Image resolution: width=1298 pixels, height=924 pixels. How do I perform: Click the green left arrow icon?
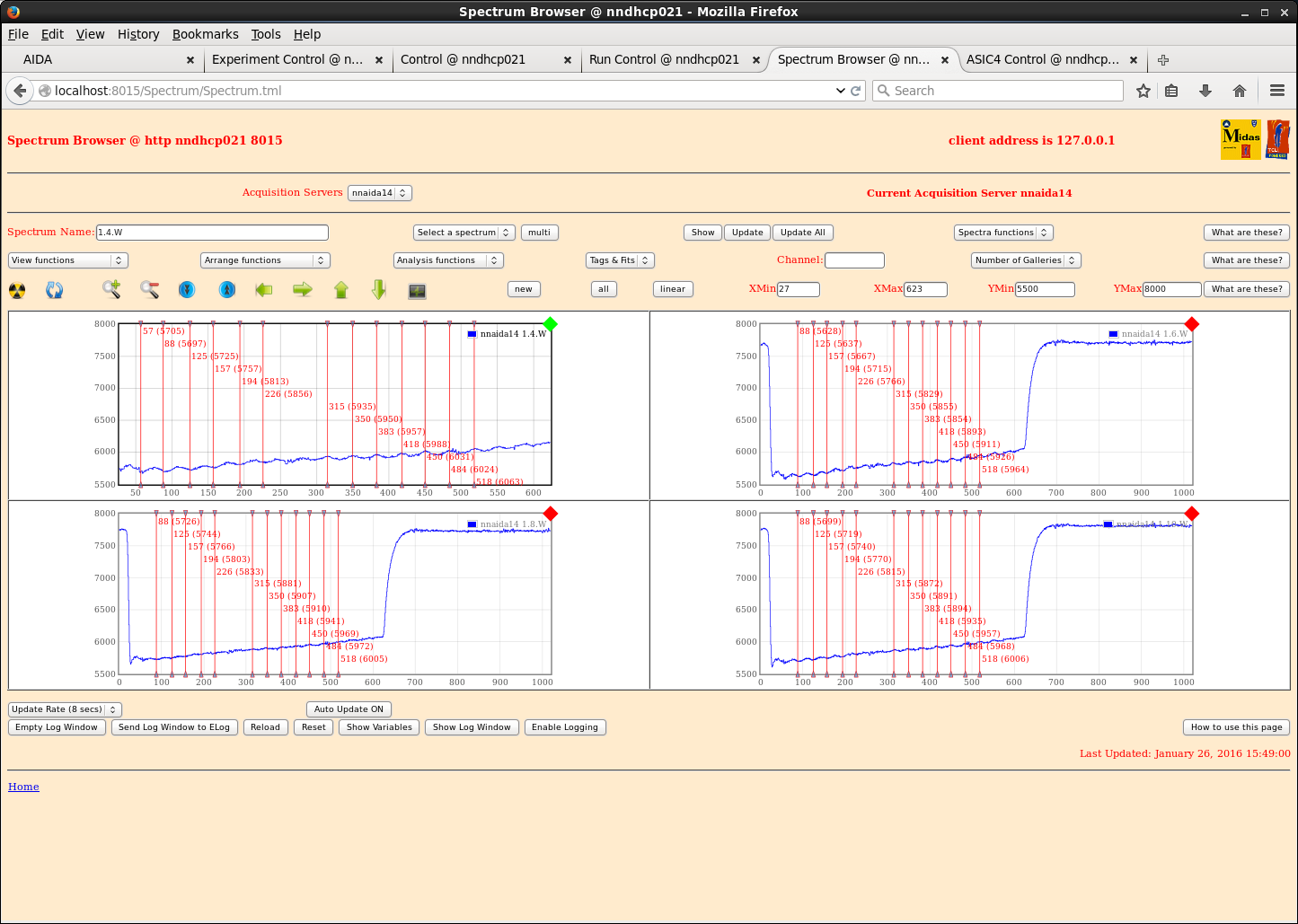point(263,289)
